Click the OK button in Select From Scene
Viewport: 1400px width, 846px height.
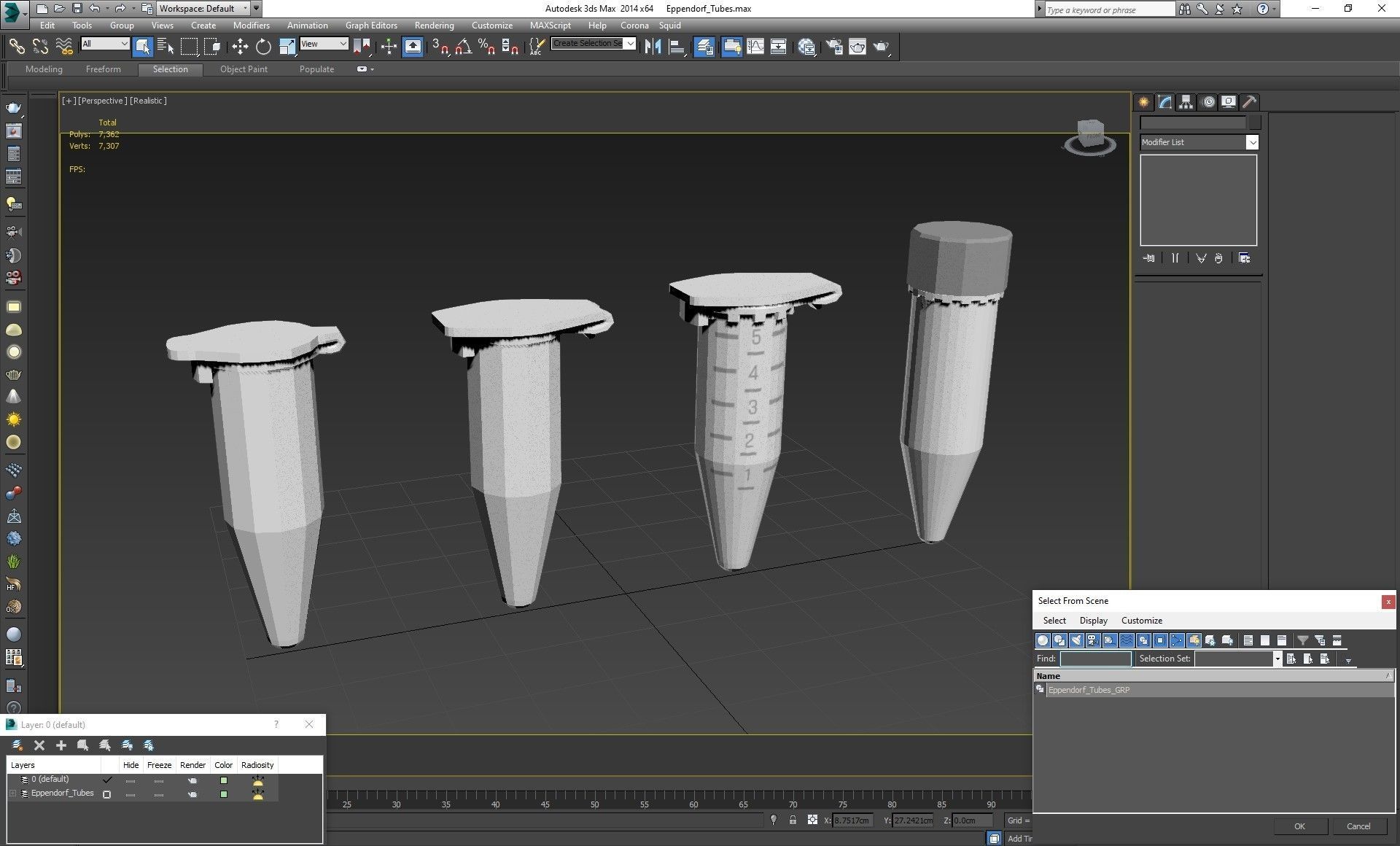coord(1299,826)
